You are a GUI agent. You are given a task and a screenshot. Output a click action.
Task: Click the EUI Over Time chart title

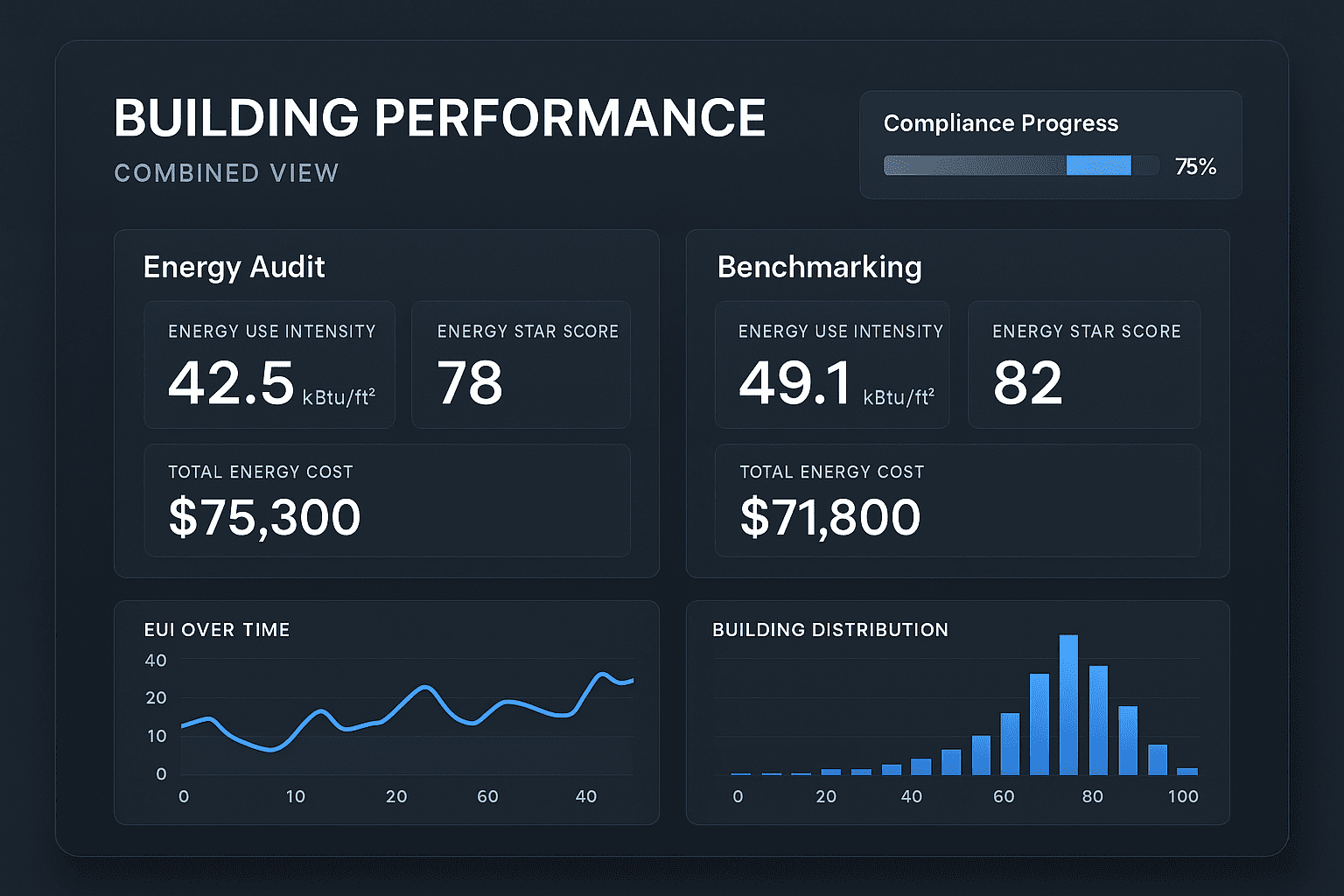tap(216, 630)
